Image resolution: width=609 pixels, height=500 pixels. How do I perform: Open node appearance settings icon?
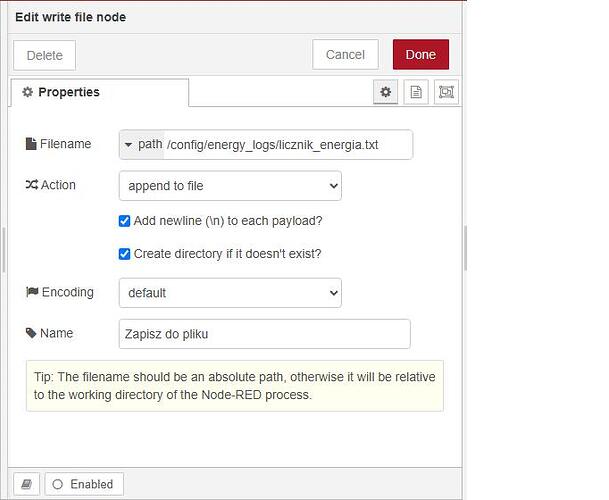tap(446, 92)
